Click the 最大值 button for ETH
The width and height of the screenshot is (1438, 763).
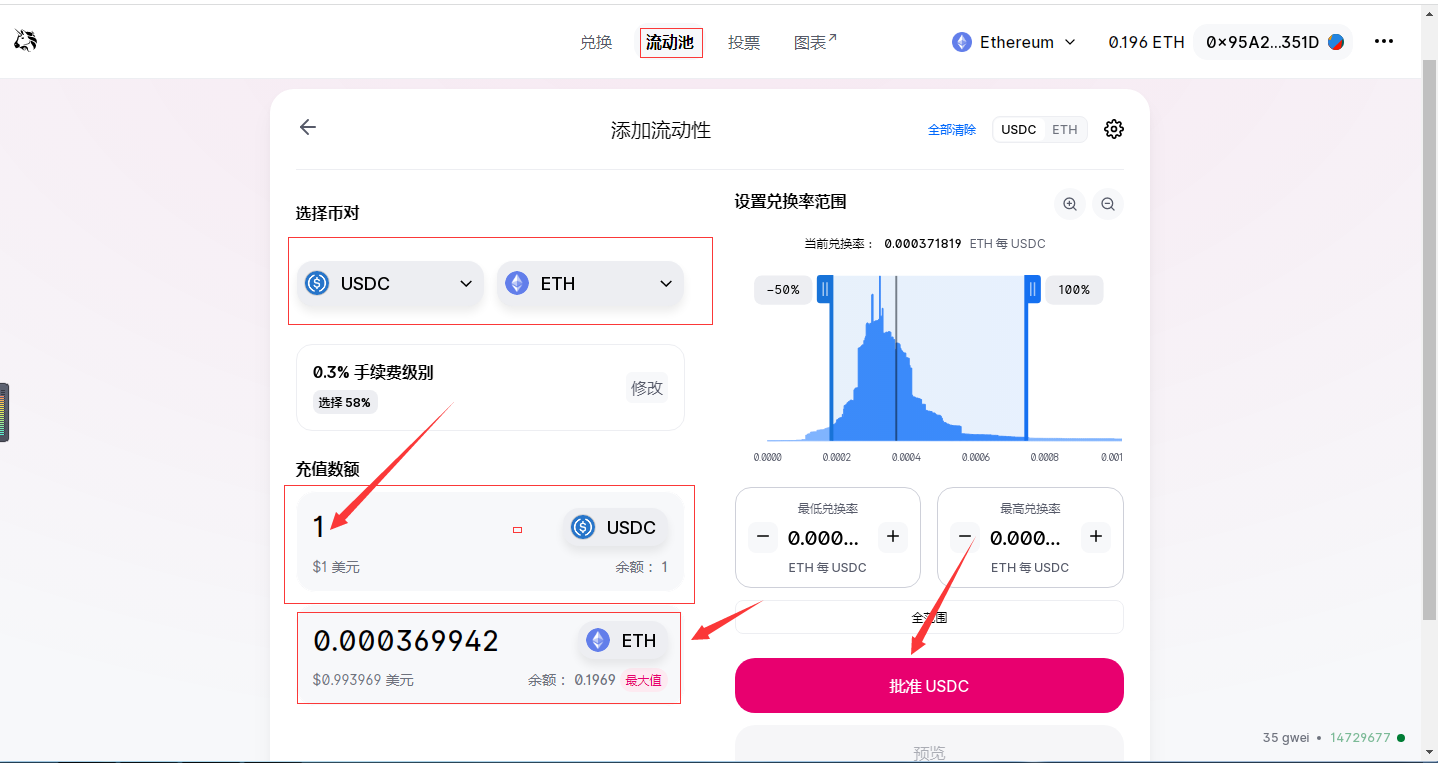coord(643,681)
